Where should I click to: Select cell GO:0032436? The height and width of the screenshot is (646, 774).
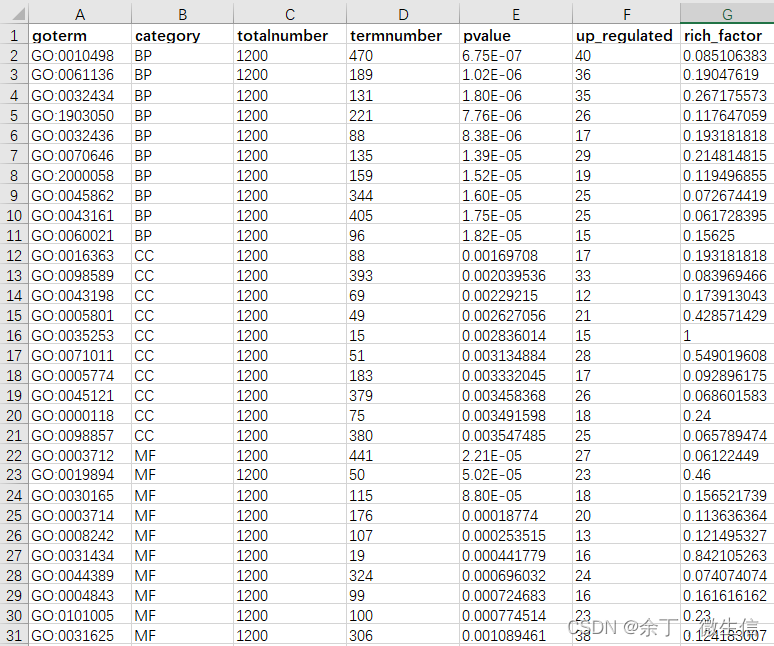click(x=80, y=135)
